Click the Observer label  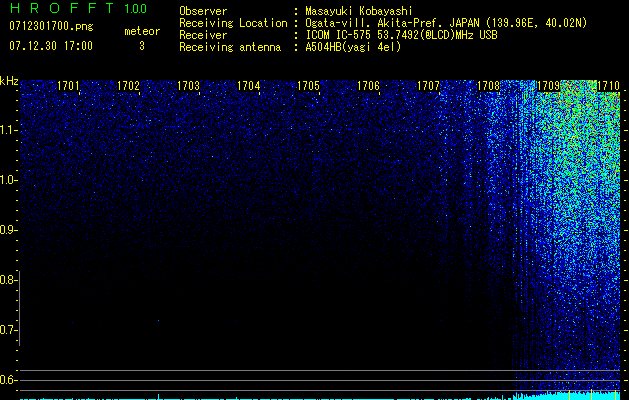coord(203,11)
